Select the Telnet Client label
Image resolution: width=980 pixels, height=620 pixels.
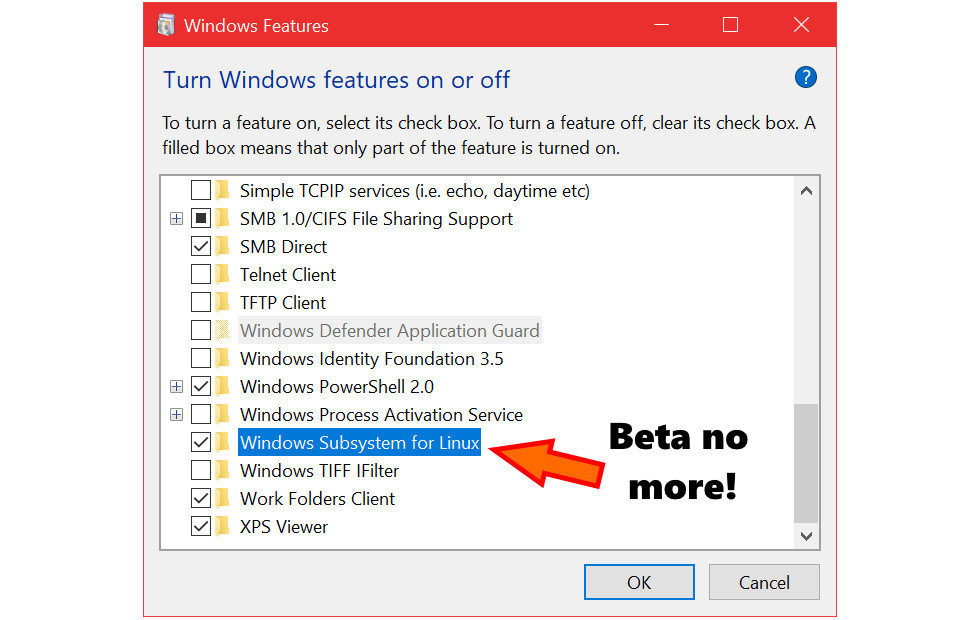tap(288, 274)
